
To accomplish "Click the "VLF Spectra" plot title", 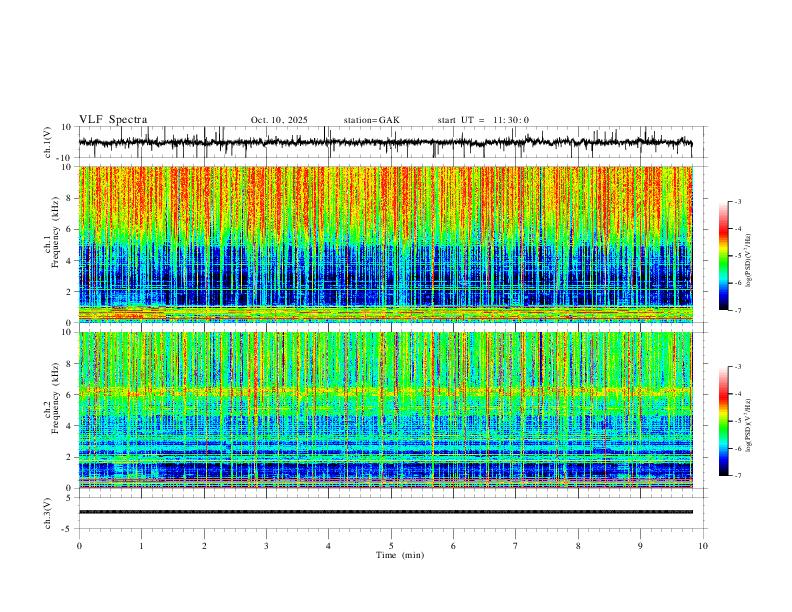I will [x=113, y=120].
